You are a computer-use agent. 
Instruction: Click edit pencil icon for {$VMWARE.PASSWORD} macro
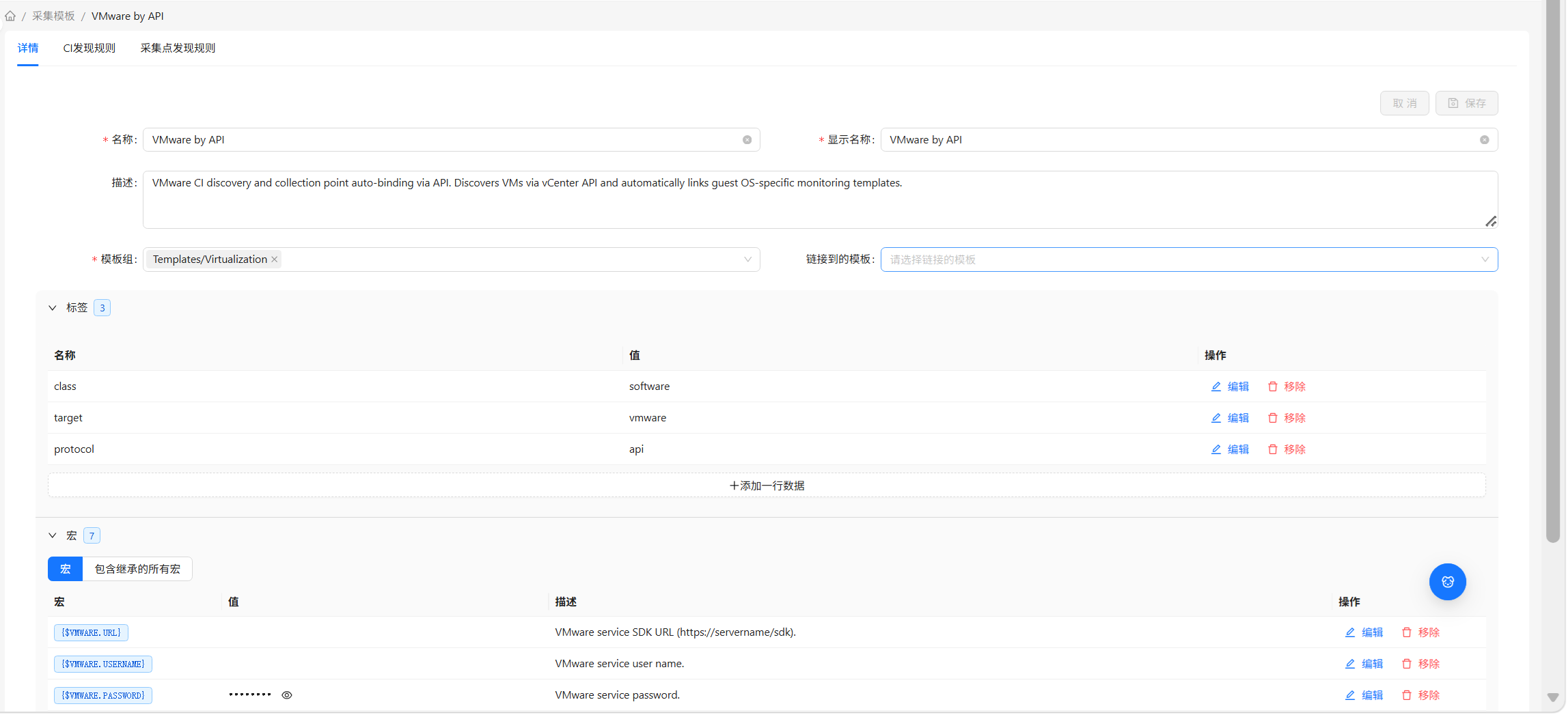click(x=1350, y=695)
